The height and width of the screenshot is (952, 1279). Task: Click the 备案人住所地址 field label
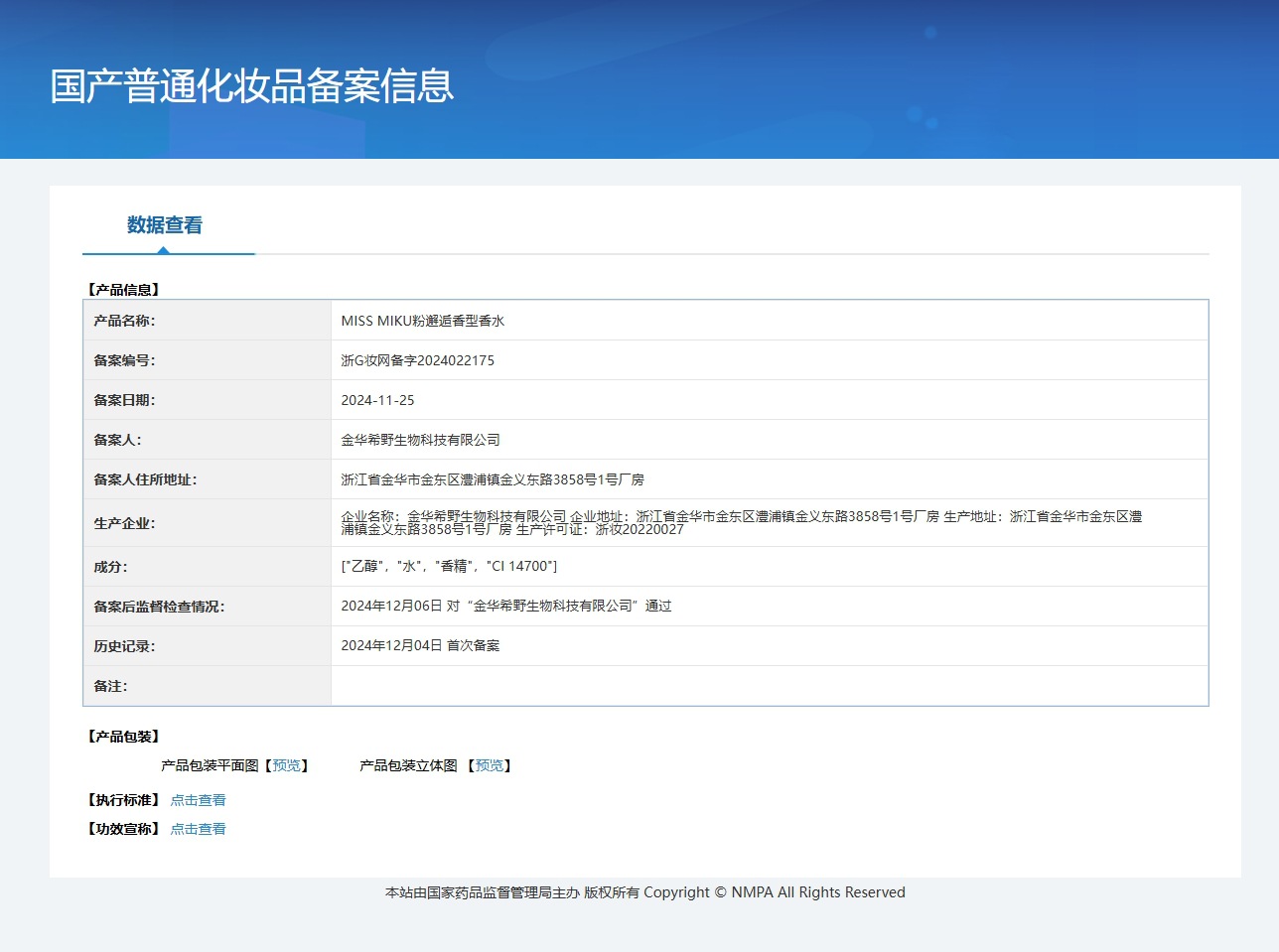145,479
